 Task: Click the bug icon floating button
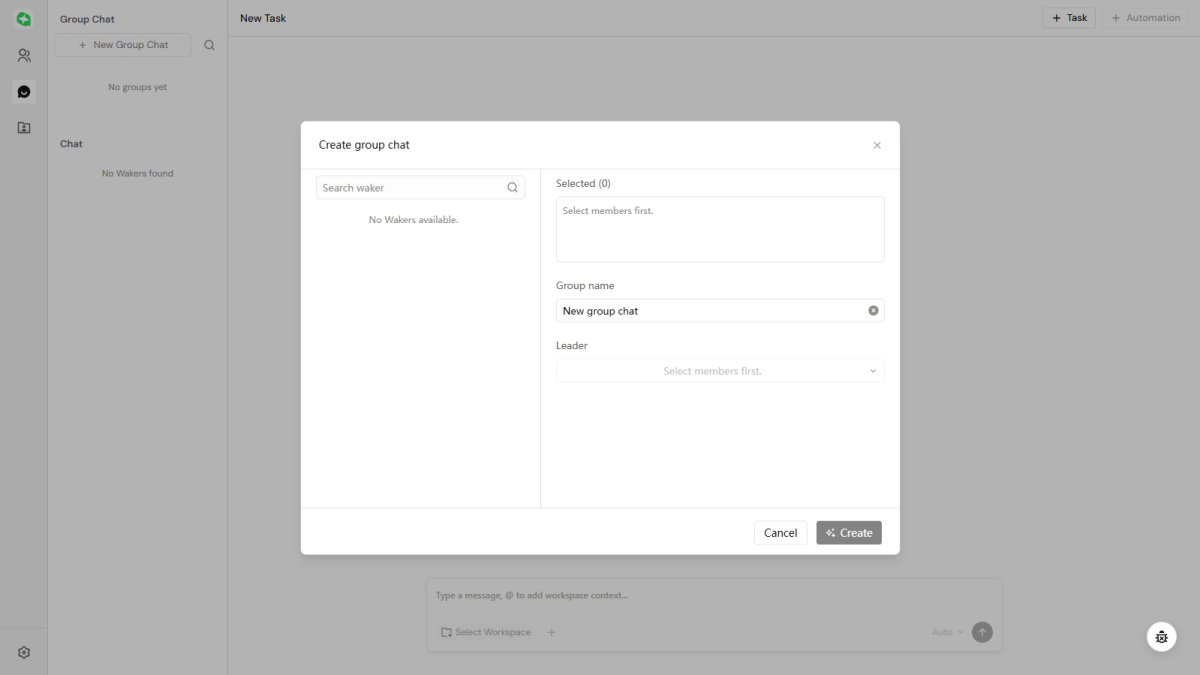tap(1161, 637)
